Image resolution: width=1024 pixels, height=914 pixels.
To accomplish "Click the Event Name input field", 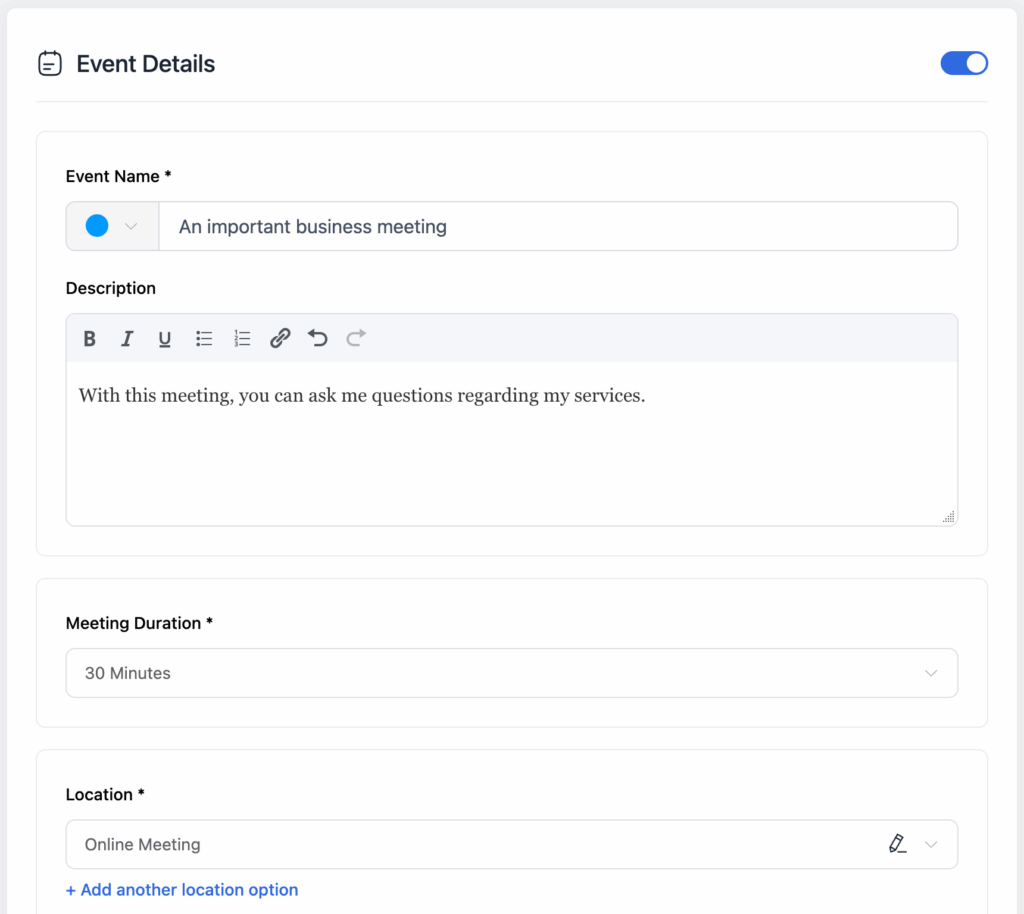I will pos(560,226).
